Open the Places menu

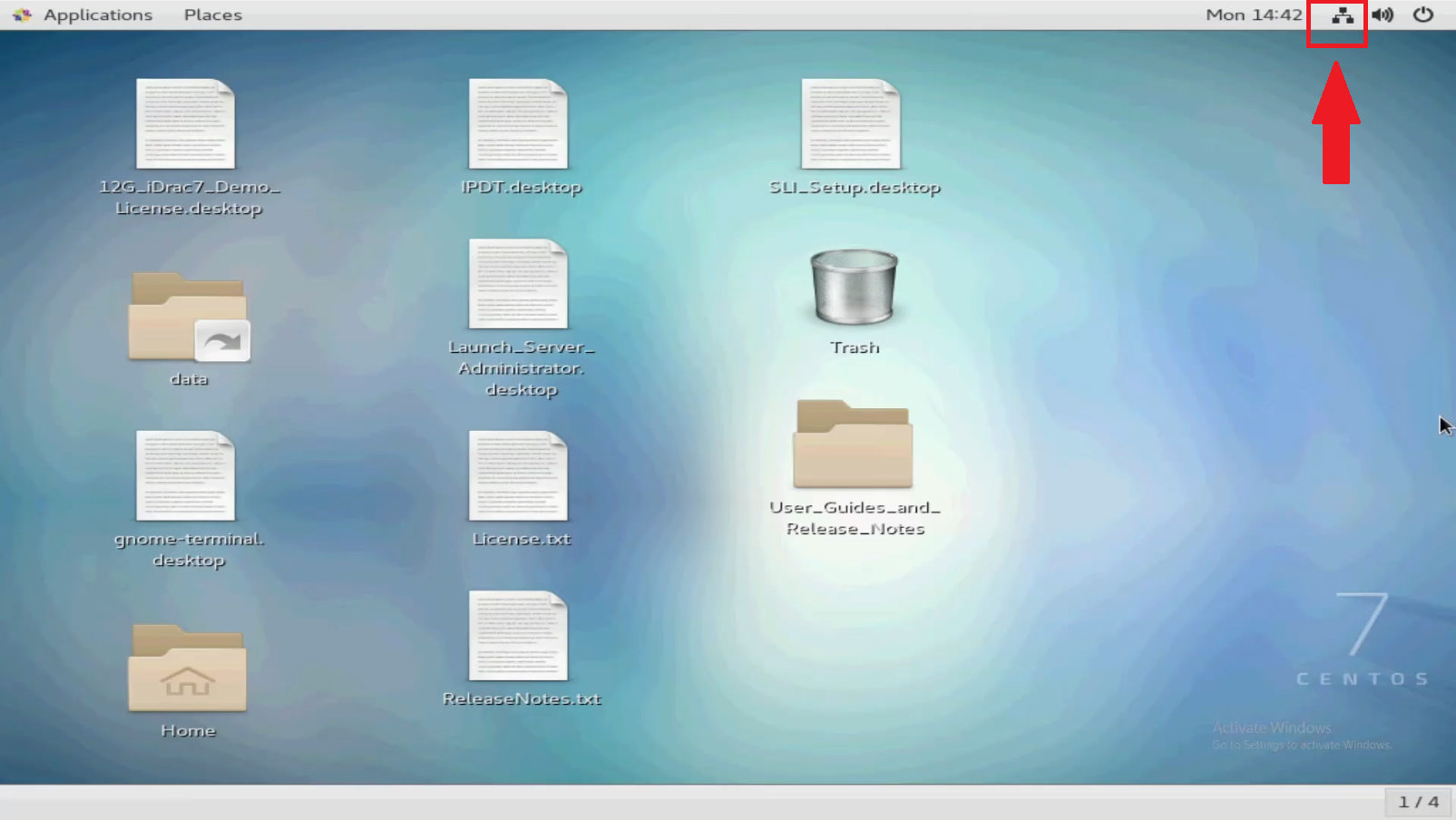point(212,15)
